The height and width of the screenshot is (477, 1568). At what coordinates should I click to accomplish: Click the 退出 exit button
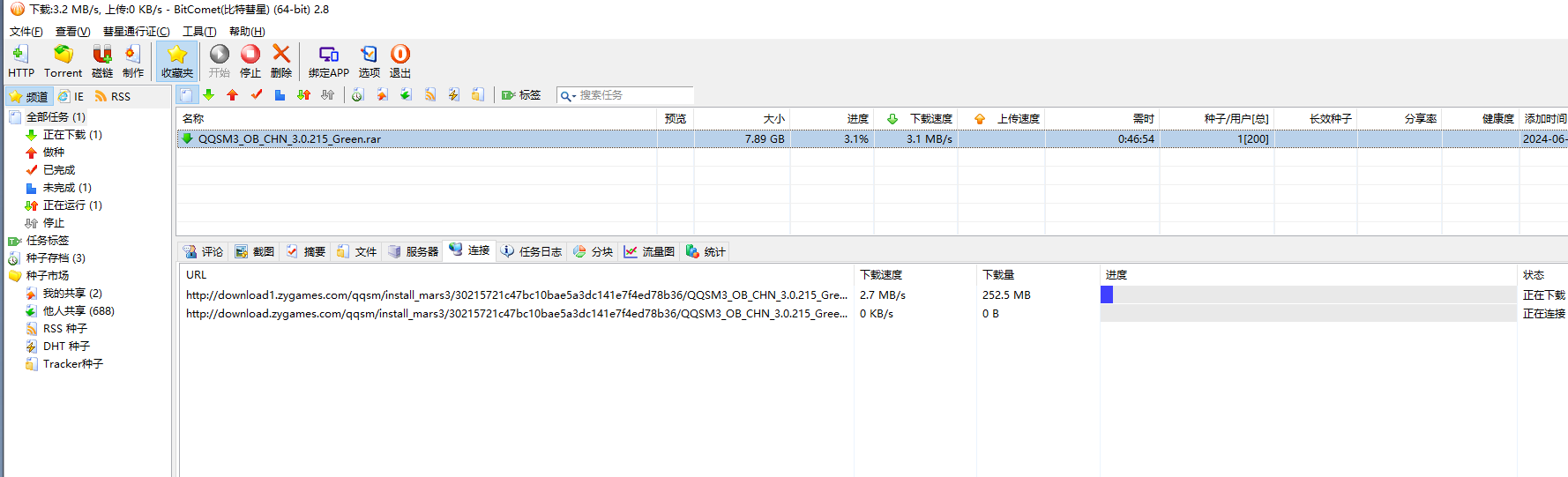pos(400,62)
